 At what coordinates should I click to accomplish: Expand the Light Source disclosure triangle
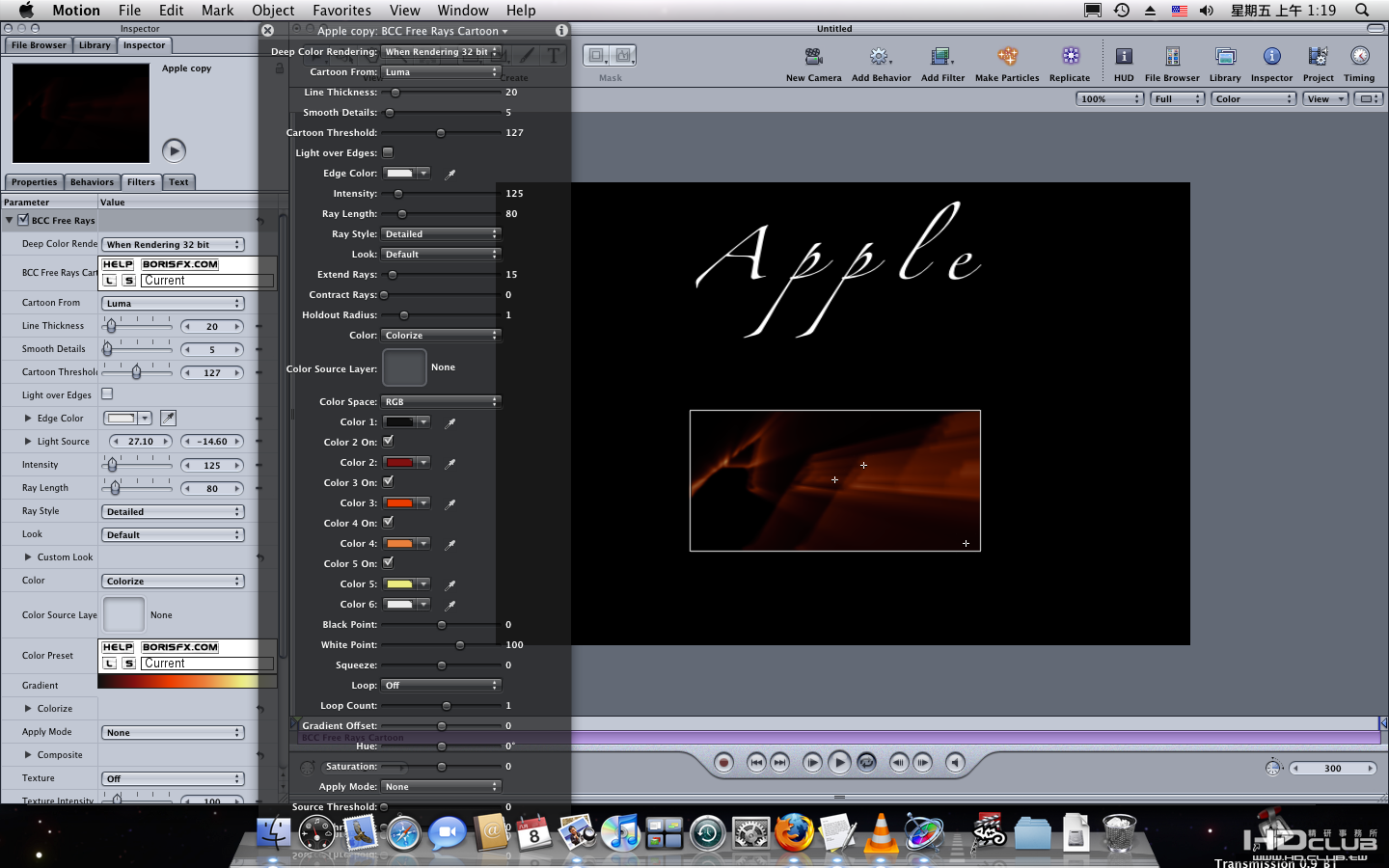pyautogui.click(x=28, y=442)
